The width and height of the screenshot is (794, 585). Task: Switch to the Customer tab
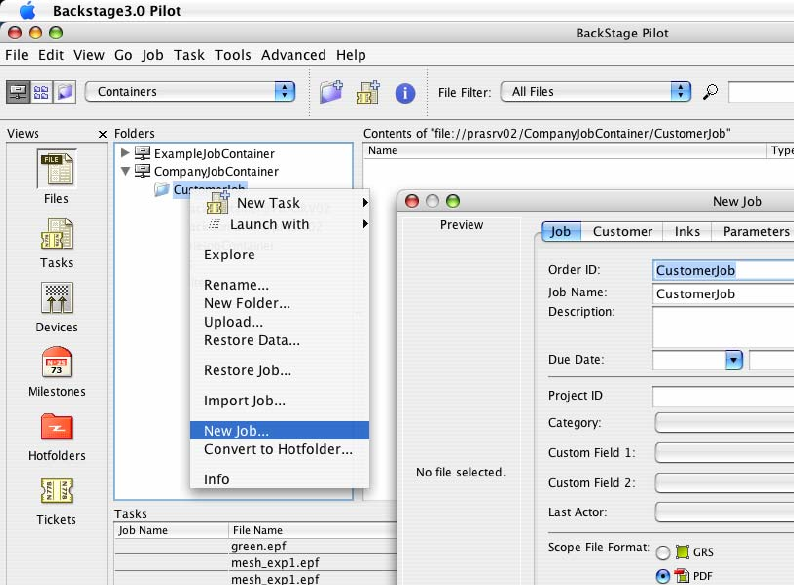pos(622,231)
